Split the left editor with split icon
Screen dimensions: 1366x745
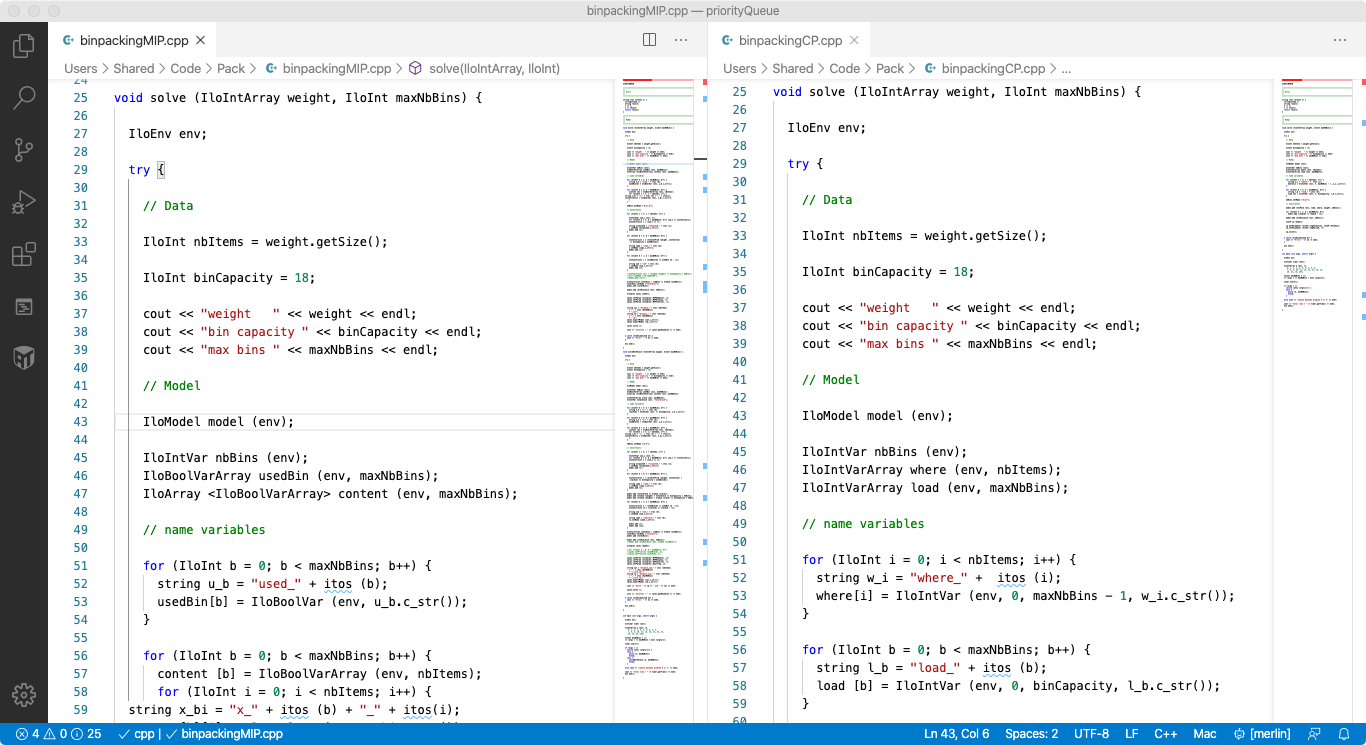(649, 40)
